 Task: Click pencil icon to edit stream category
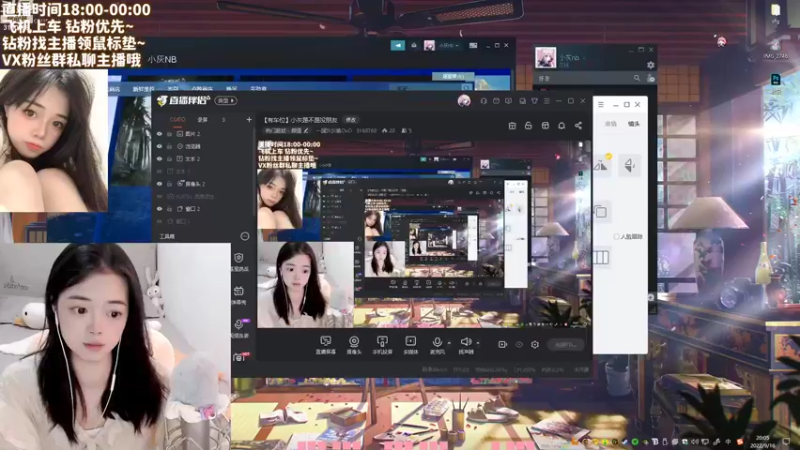click(306, 131)
